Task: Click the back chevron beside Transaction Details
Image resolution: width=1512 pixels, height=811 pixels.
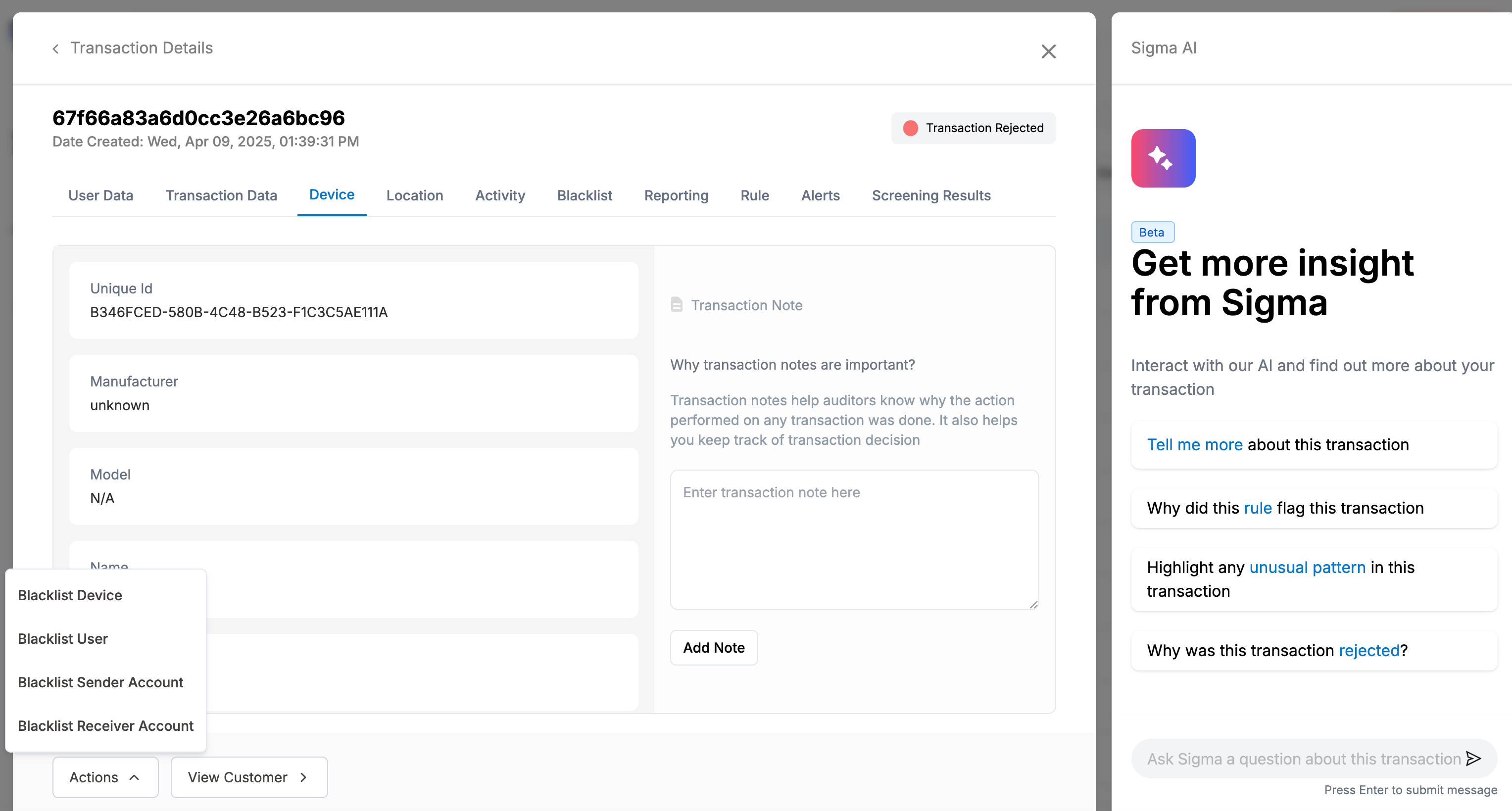Action: point(56,48)
